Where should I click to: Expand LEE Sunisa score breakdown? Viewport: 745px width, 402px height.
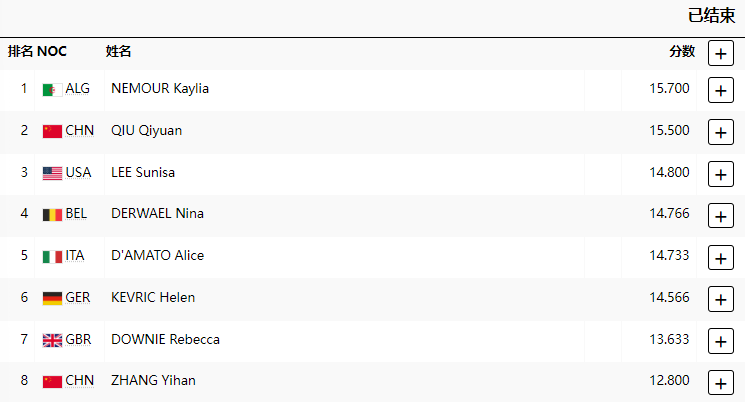tap(720, 174)
